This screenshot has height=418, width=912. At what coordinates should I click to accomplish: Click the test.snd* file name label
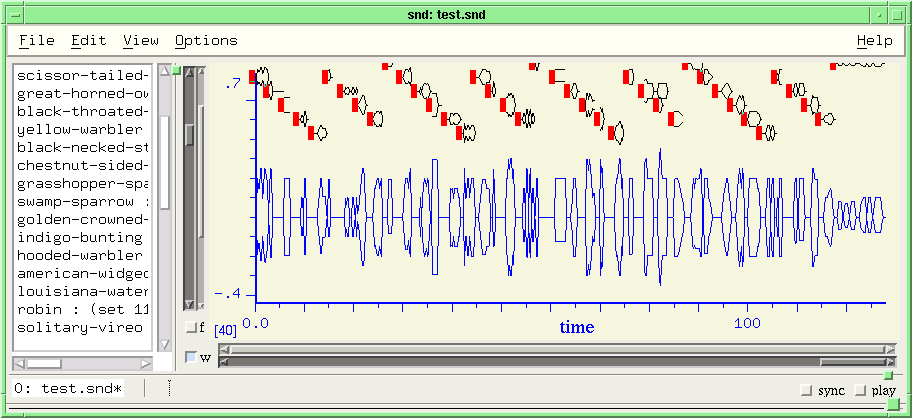(x=69, y=389)
